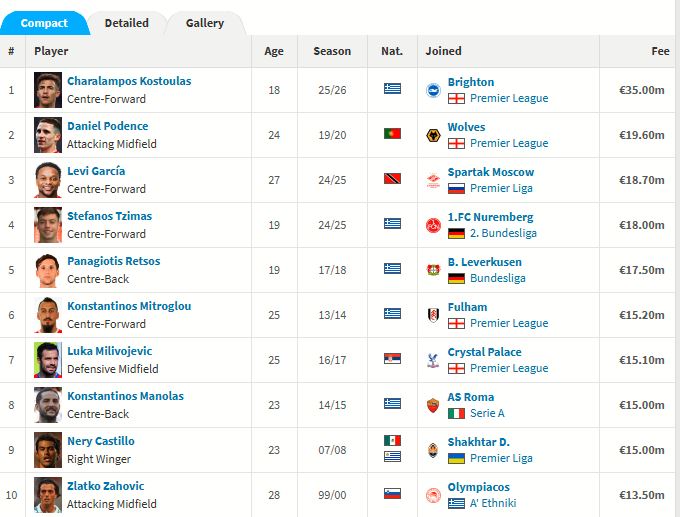This screenshot has width=680, height=517.
Task: Click Nery Castillo's player photo
Action: (x=48, y=450)
